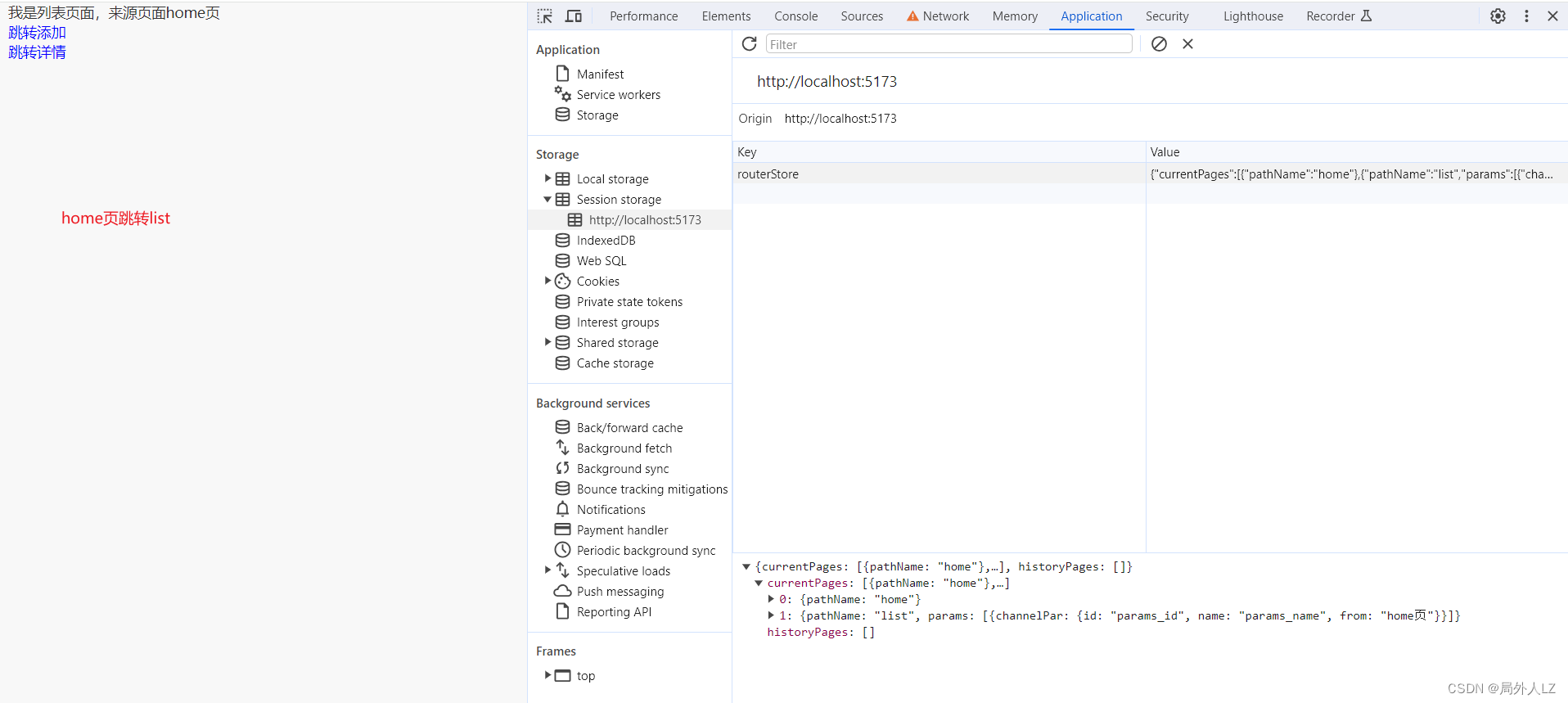
Task: Click the 跳转添加 link
Action: tap(37, 33)
